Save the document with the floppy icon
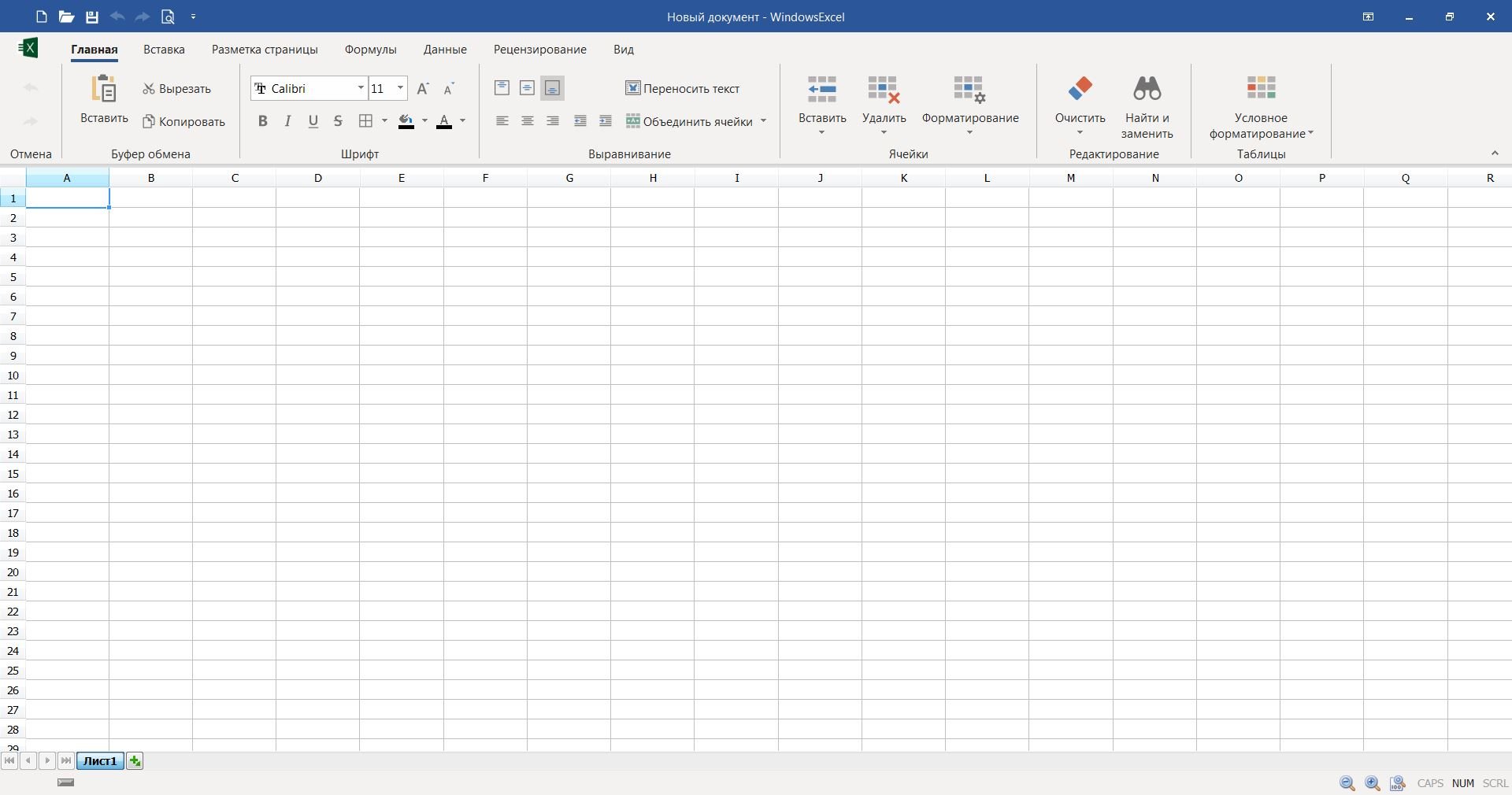 [92, 17]
